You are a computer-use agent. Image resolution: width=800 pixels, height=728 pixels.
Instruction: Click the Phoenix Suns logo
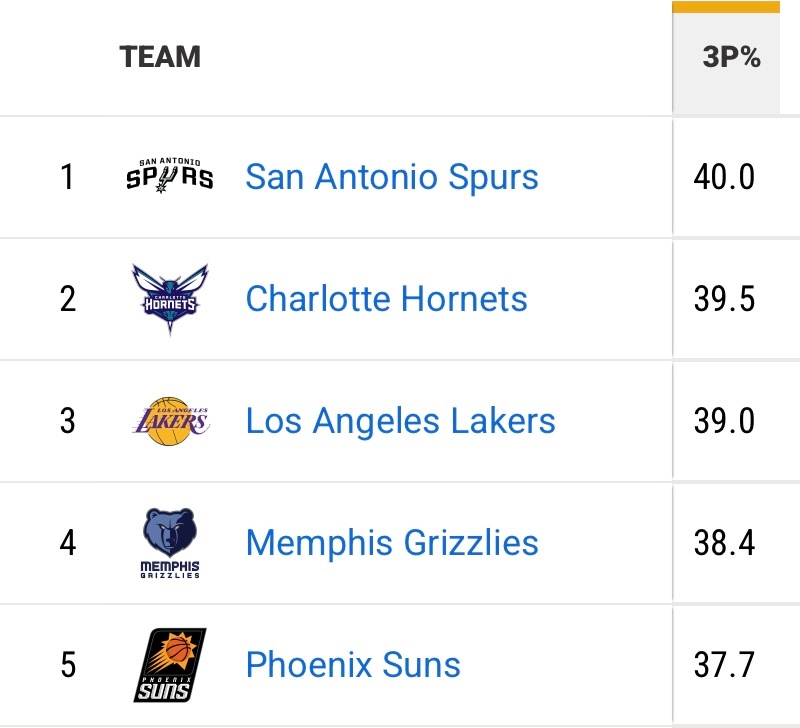coord(169,665)
